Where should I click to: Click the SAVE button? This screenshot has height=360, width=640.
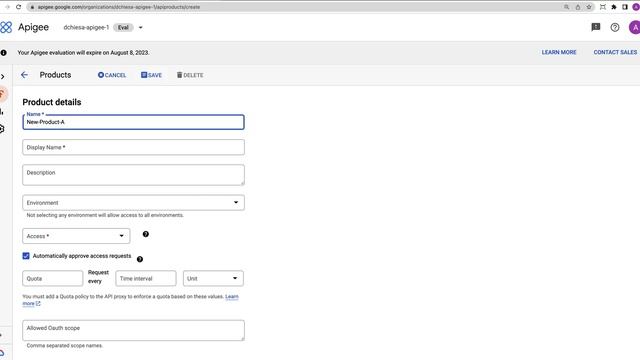tap(151, 75)
